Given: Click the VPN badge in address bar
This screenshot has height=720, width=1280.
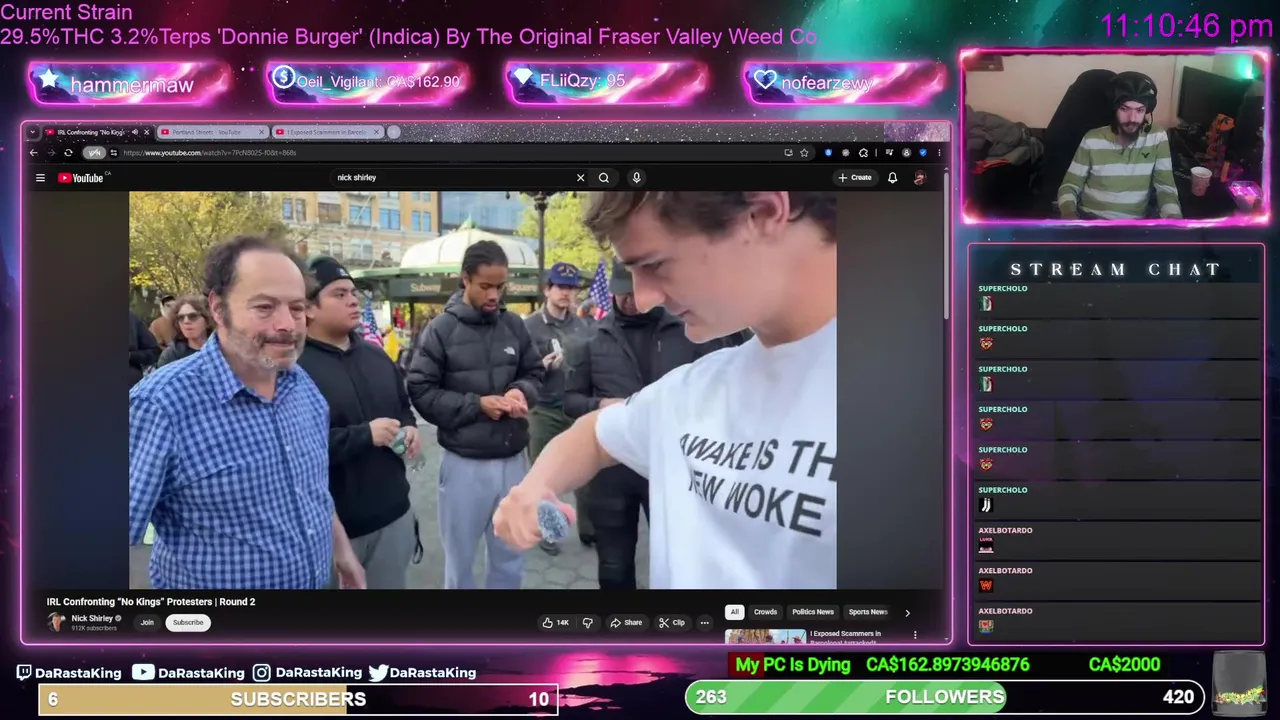Looking at the screenshot, I should click(93, 153).
